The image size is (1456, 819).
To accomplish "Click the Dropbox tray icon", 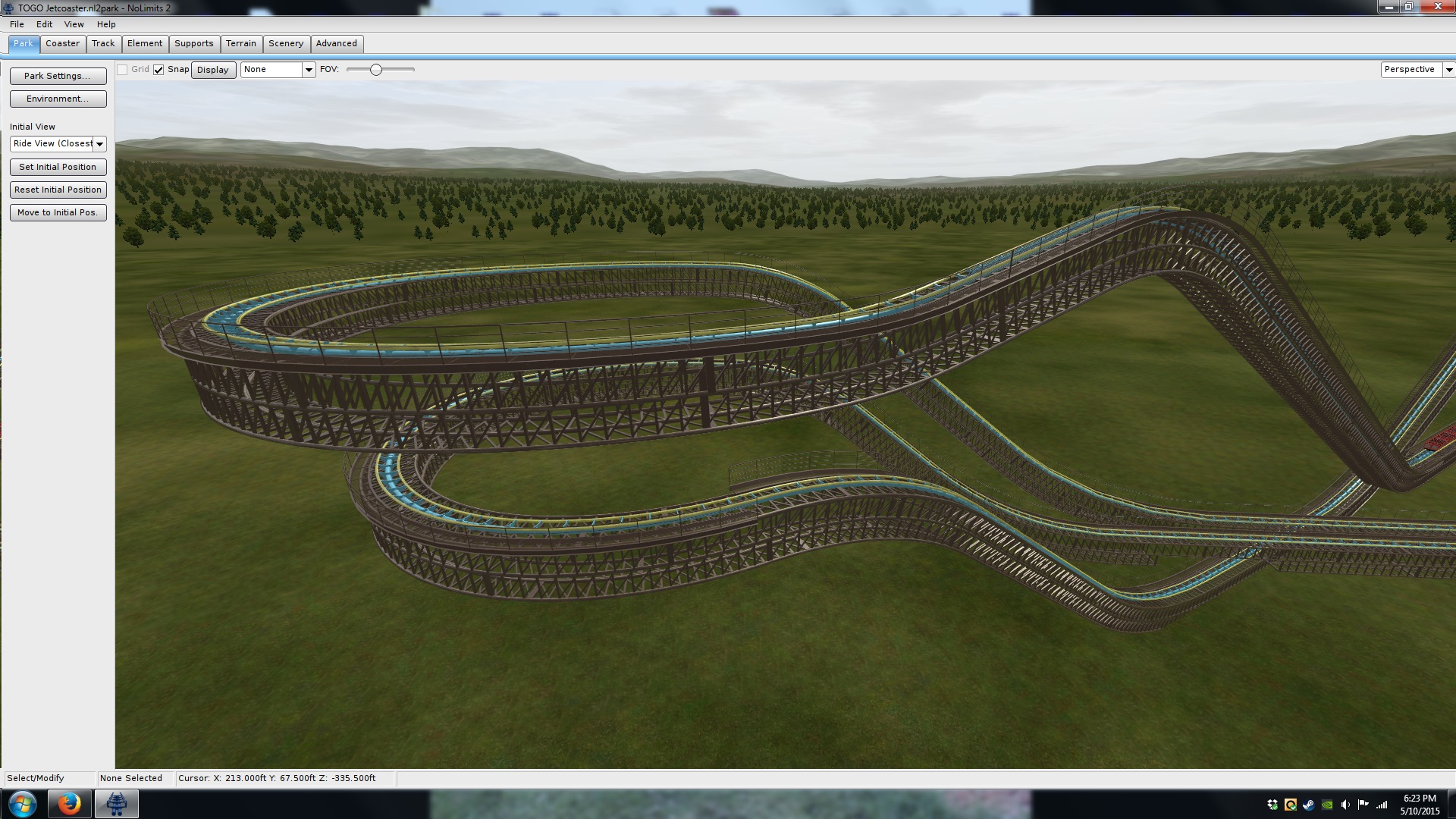I will pyautogui.click(x=1272, y=805).
